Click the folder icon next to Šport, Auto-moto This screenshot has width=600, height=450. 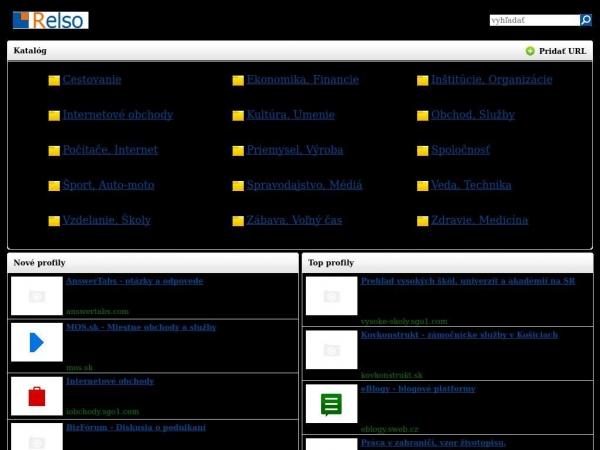54,186
